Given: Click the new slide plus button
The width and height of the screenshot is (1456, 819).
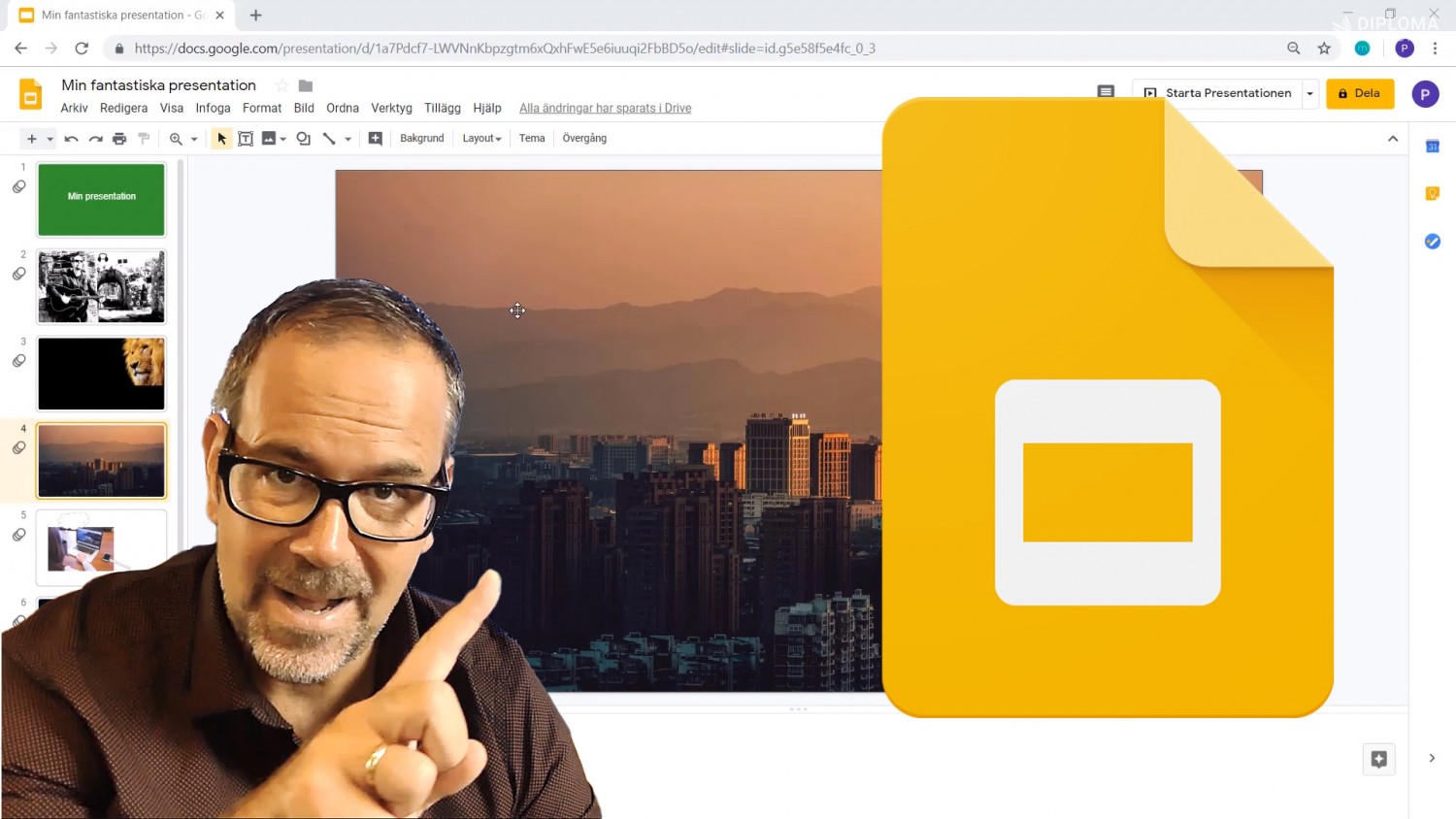Looking at the screenshot, I should coord(32,139).
